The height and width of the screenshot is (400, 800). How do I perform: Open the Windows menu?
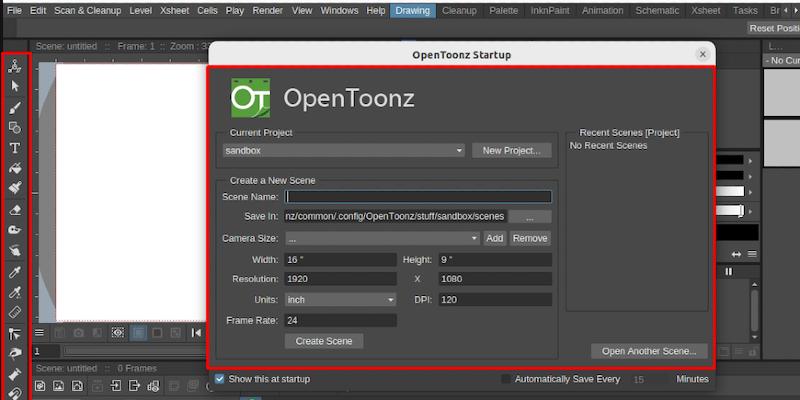[339, 10]
